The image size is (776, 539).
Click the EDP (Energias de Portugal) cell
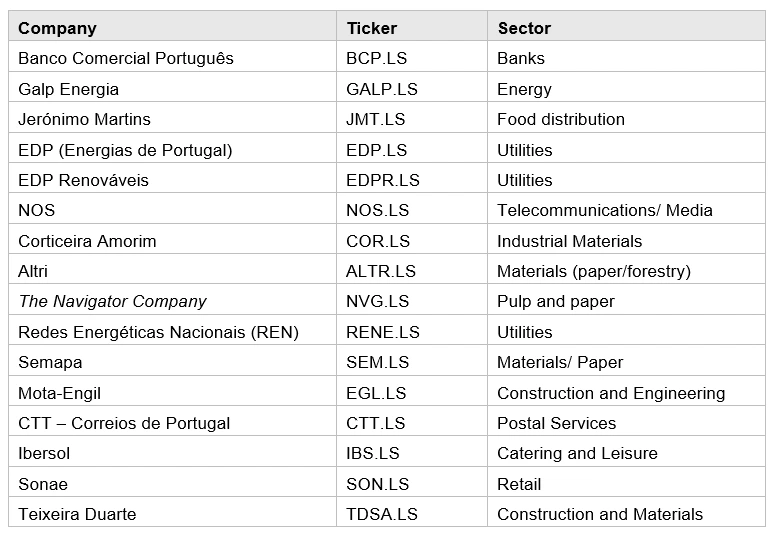click(172, 148)
